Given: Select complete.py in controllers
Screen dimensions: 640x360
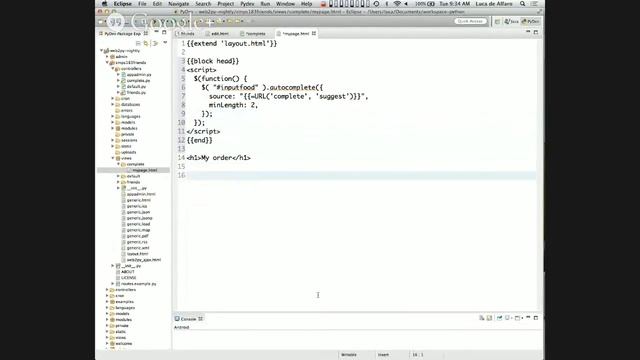Looking at the screenshot, I should tap(138, 80).
